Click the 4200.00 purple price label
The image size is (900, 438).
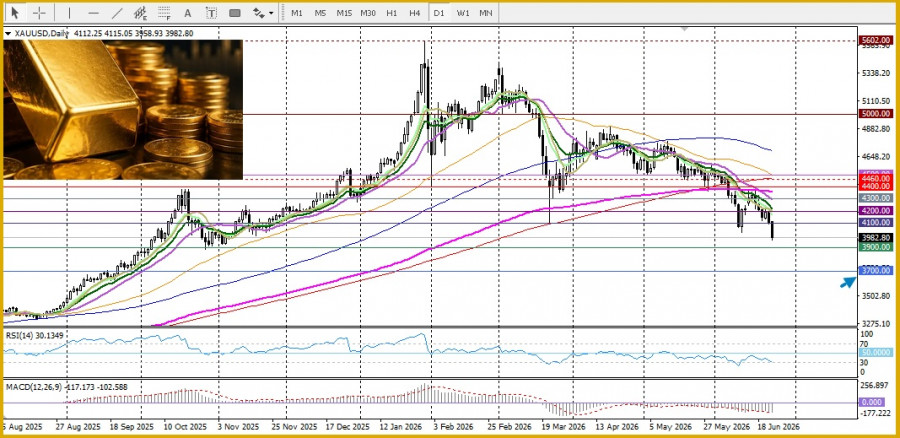(875, 211)
